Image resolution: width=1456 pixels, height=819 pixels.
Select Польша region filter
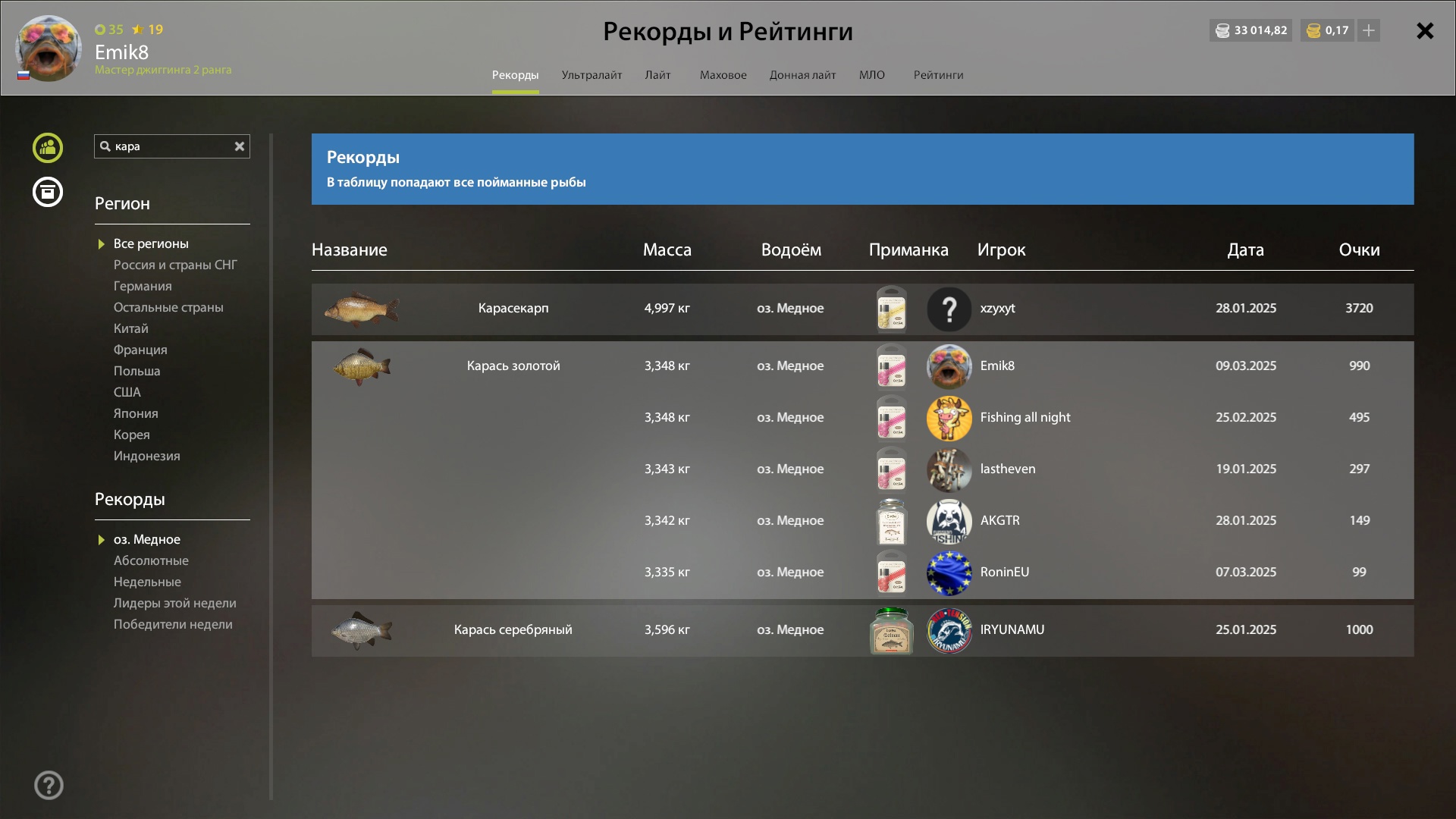136,371
